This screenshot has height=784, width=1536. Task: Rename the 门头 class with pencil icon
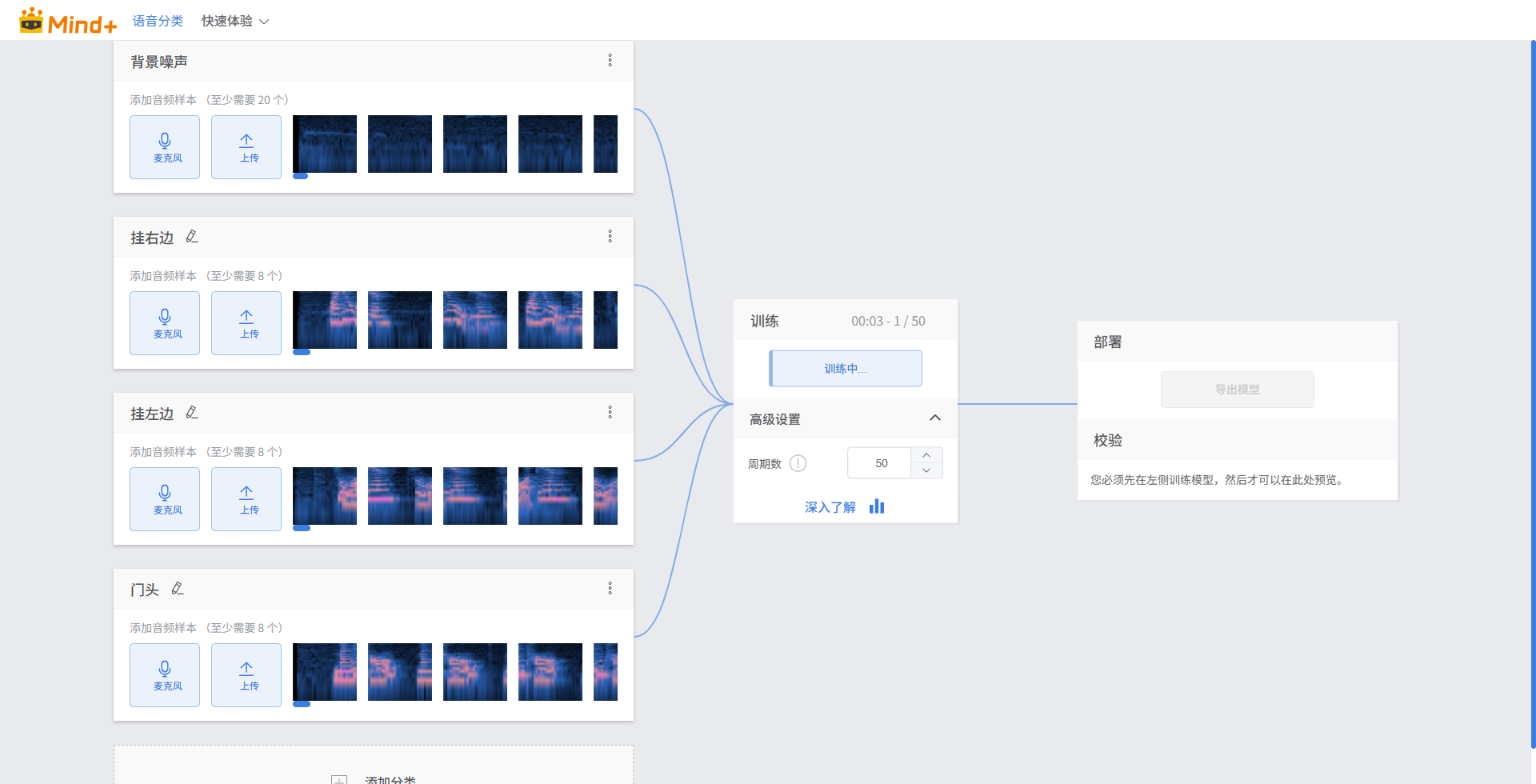178,588
